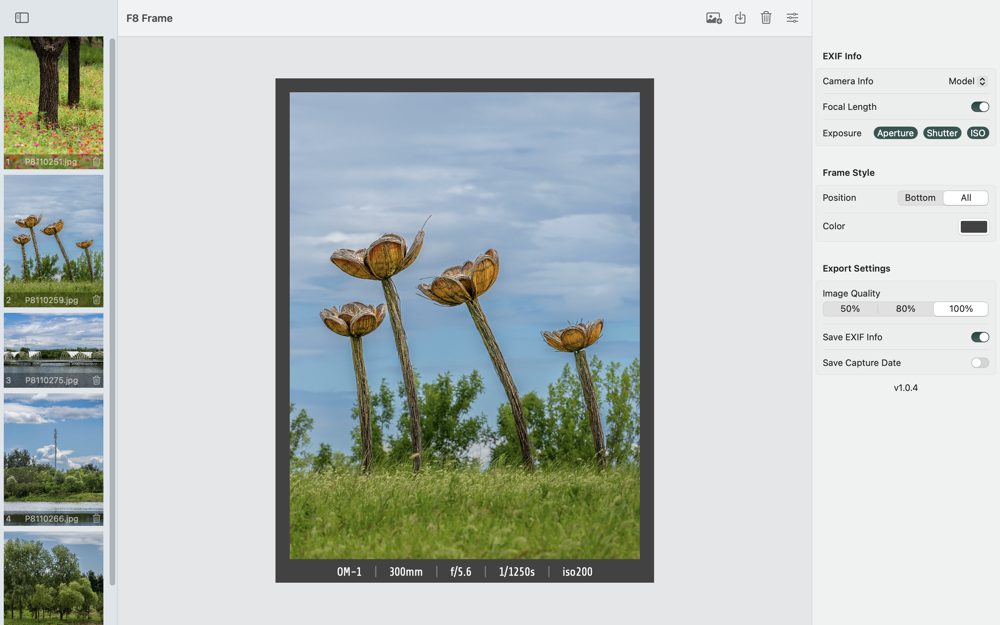Click the Export Settings section heading
Screen dimensions: 1000x625
click(x=856, y=268)
